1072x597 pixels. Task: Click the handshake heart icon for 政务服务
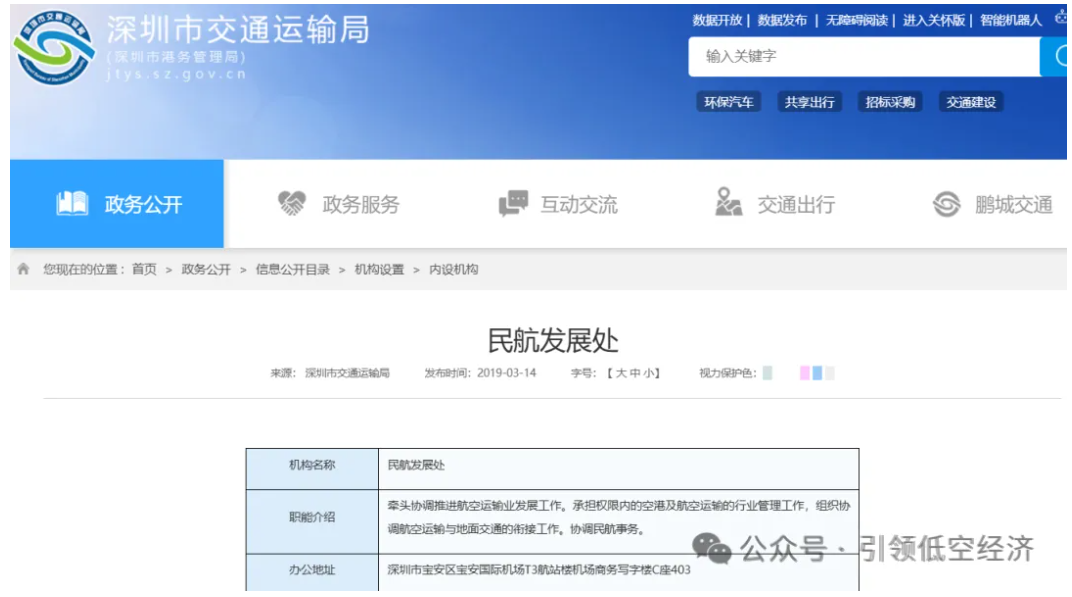click(291, 204)
